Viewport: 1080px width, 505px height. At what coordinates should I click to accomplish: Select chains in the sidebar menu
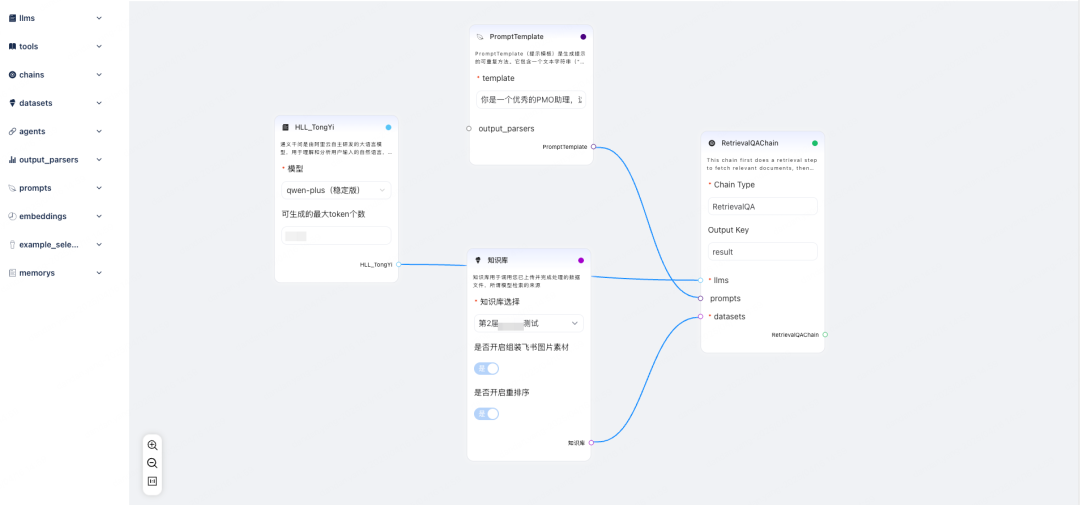pyautogui.click(x=32, y=74)
